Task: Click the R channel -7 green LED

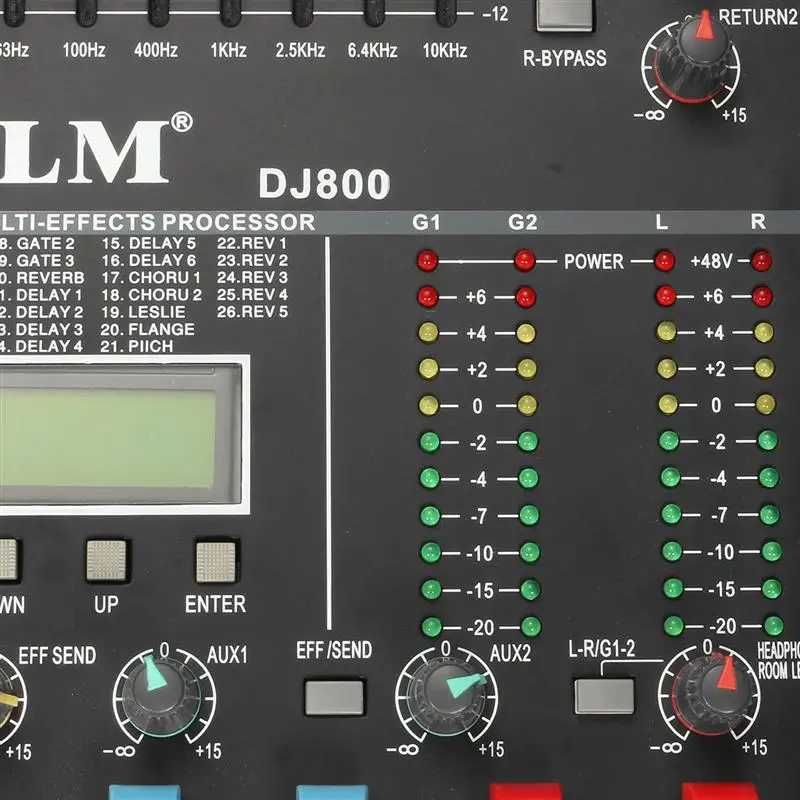Action: [x=769, y=515]
